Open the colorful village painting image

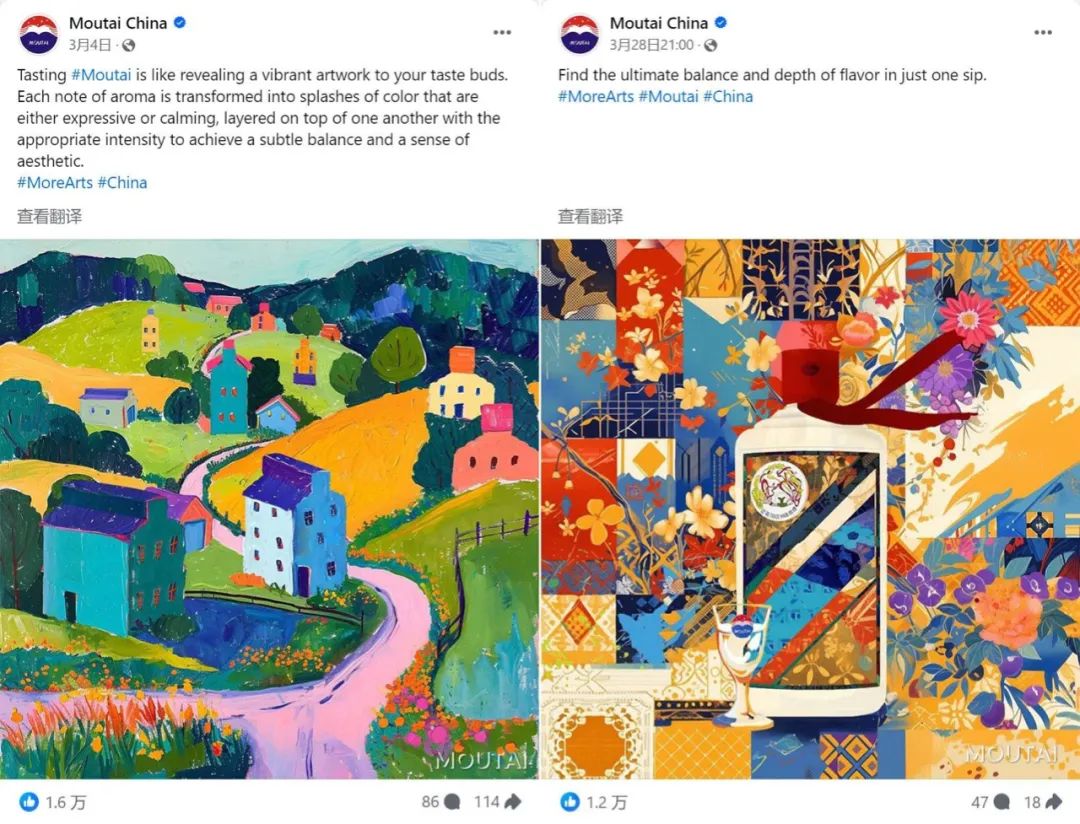pos(269,509)
